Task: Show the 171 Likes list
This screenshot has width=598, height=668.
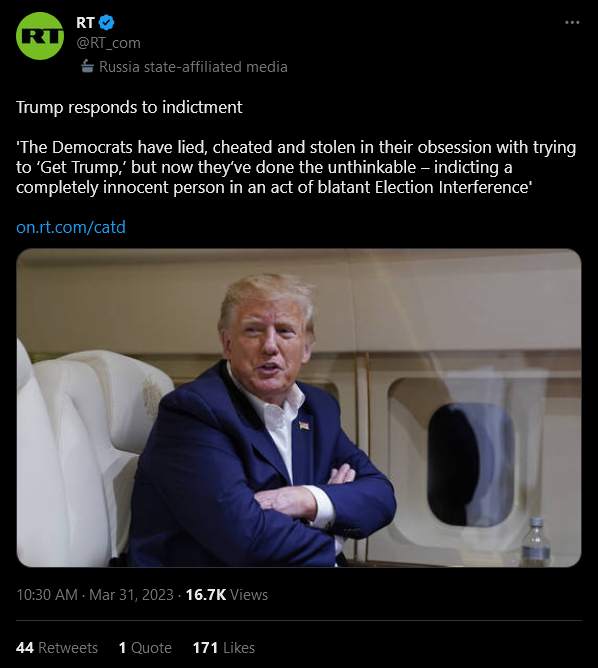Action: pos(224,648)
